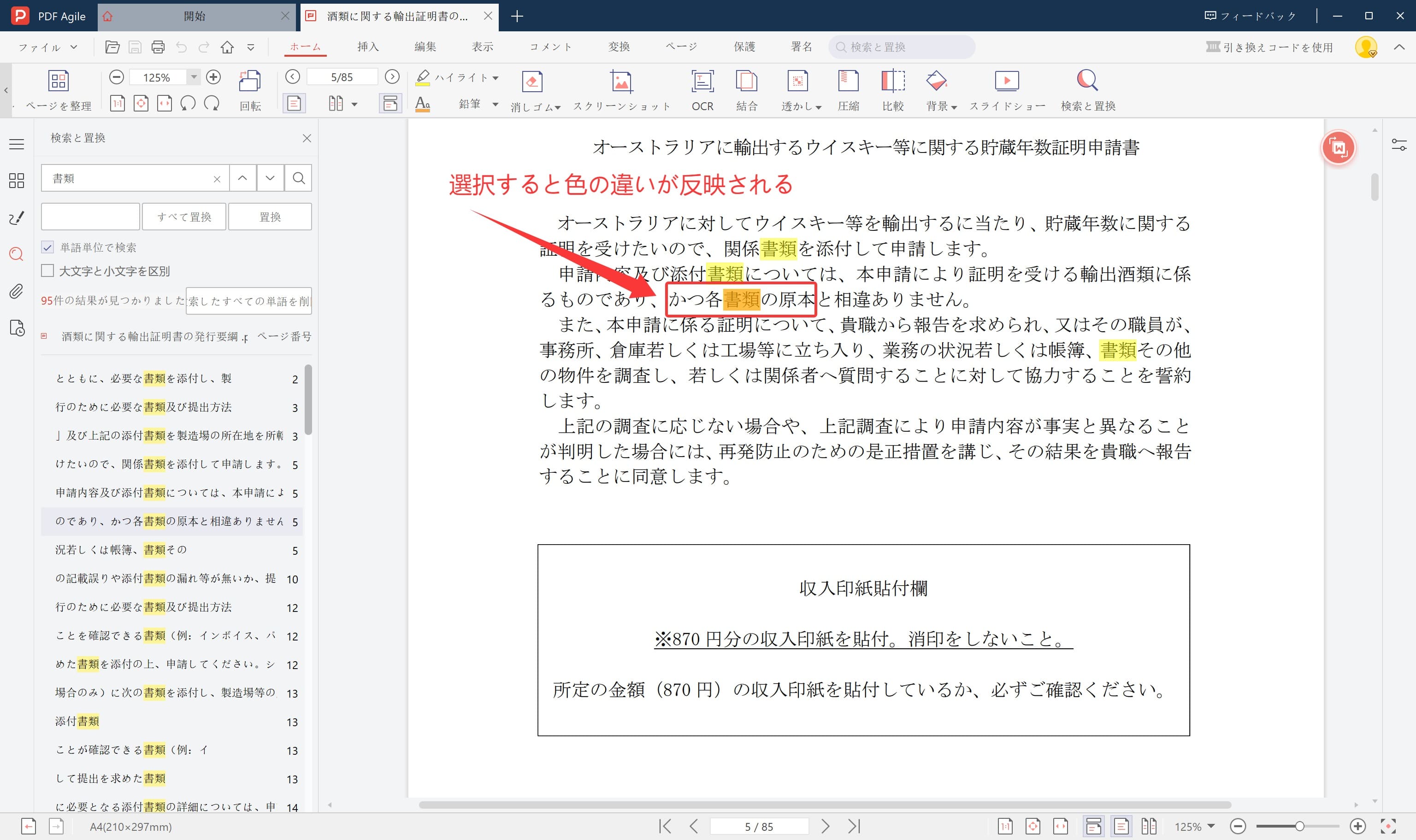Select search result かつ各書類の原本と相違ありません
Screen dimensions: 1416x840
tap(170, 521)
